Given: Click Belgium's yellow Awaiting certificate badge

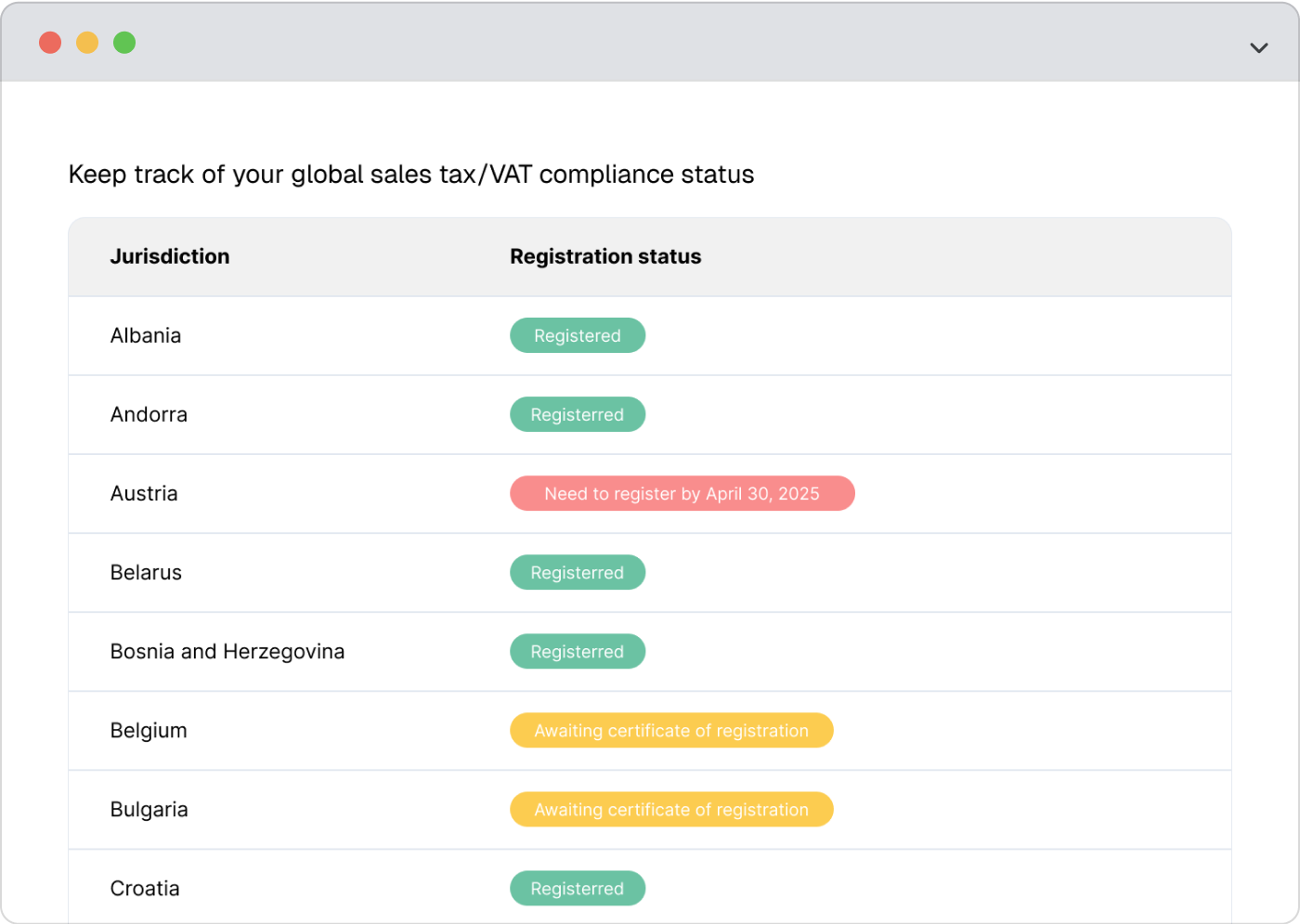Looking at the screenshot, I should 671,730.
